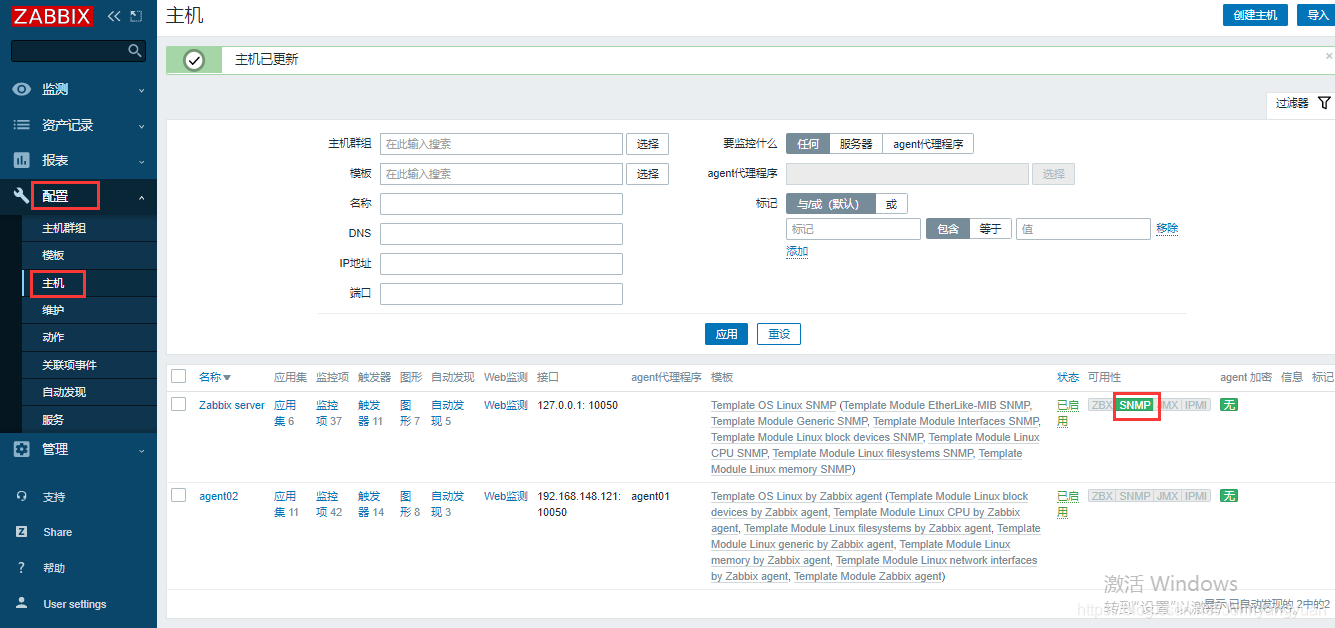Click SNMP availability badge for Zabbix server

(1135, 405)
